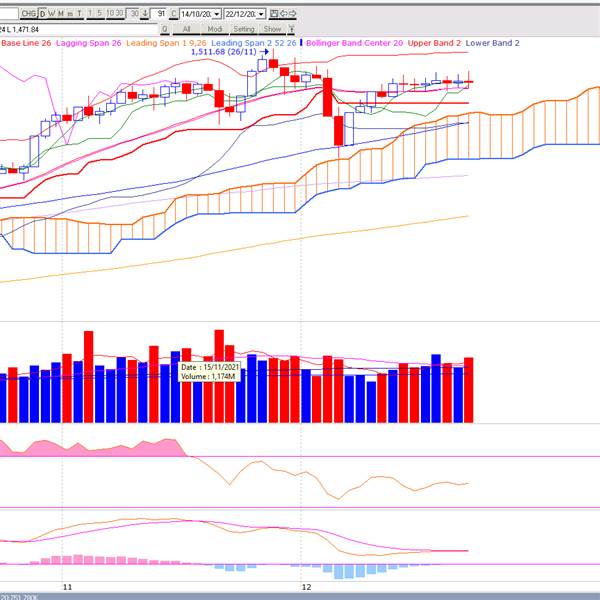Choose the 5 interval button
600x600 pixels.
pyautogui.click(x=99, y=13)
